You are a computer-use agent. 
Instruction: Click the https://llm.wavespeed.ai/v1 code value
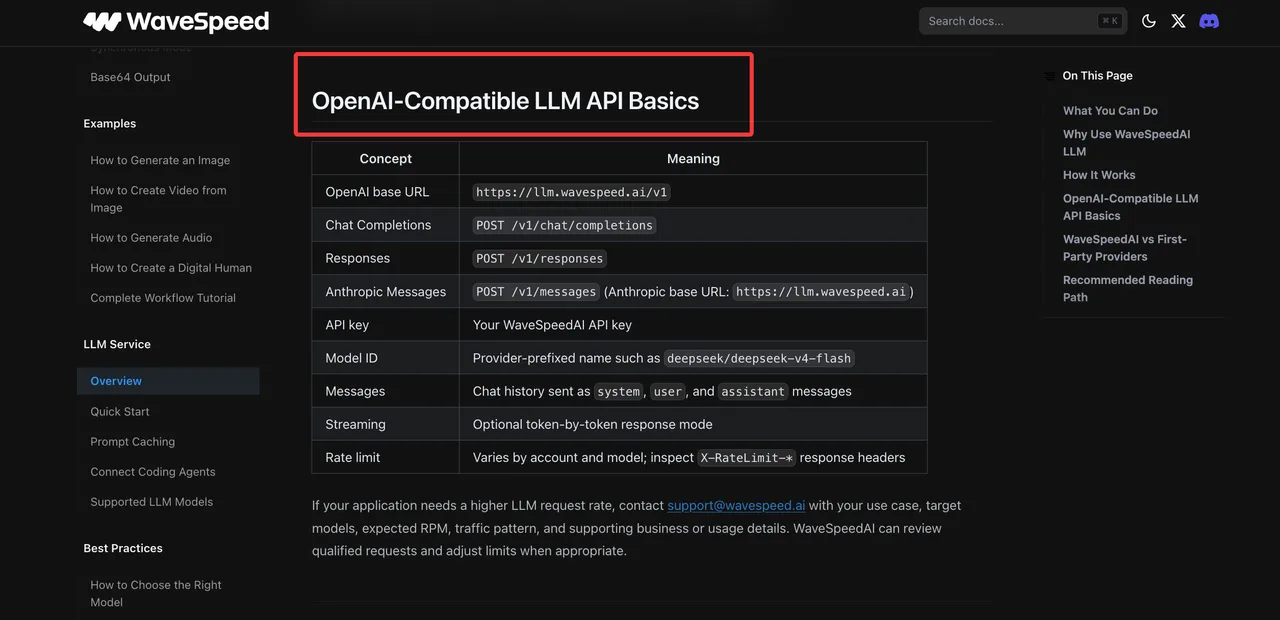click(x=571, y=192)
